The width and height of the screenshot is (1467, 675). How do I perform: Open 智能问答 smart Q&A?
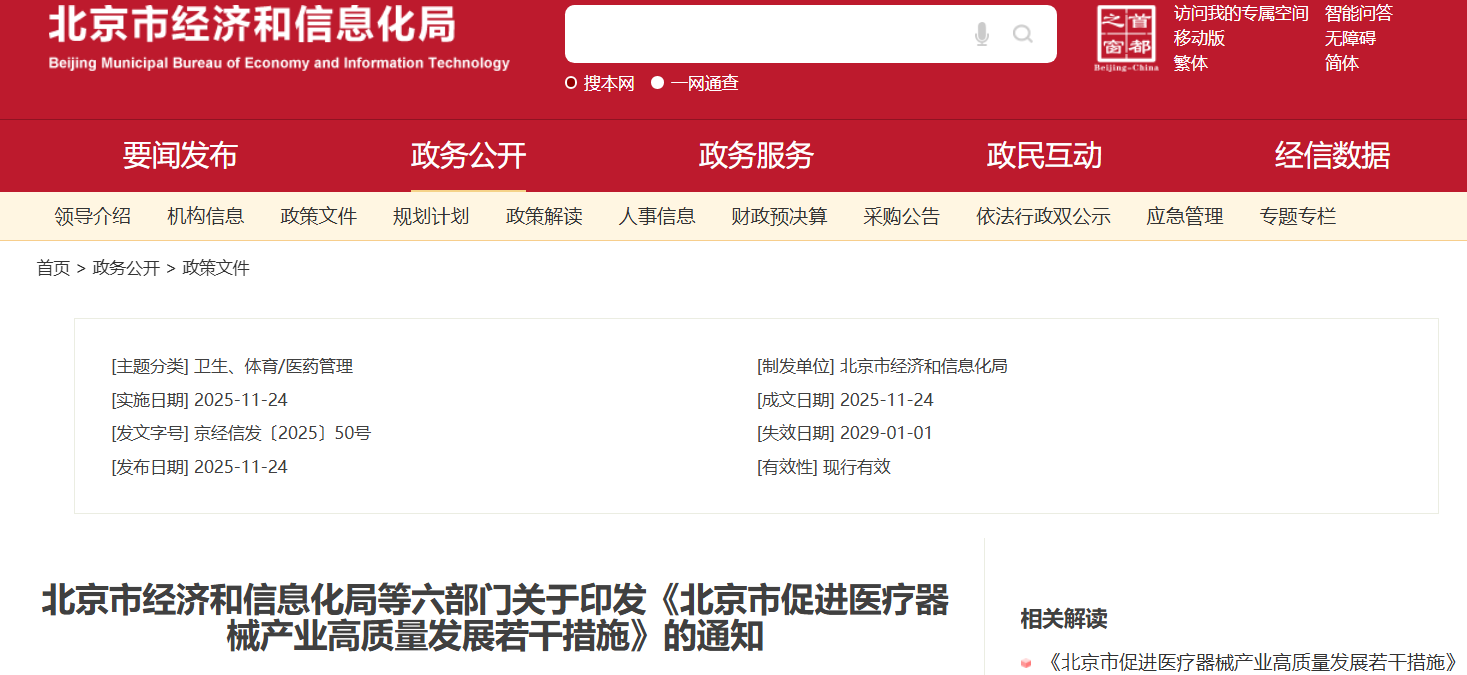[1357, 13]
